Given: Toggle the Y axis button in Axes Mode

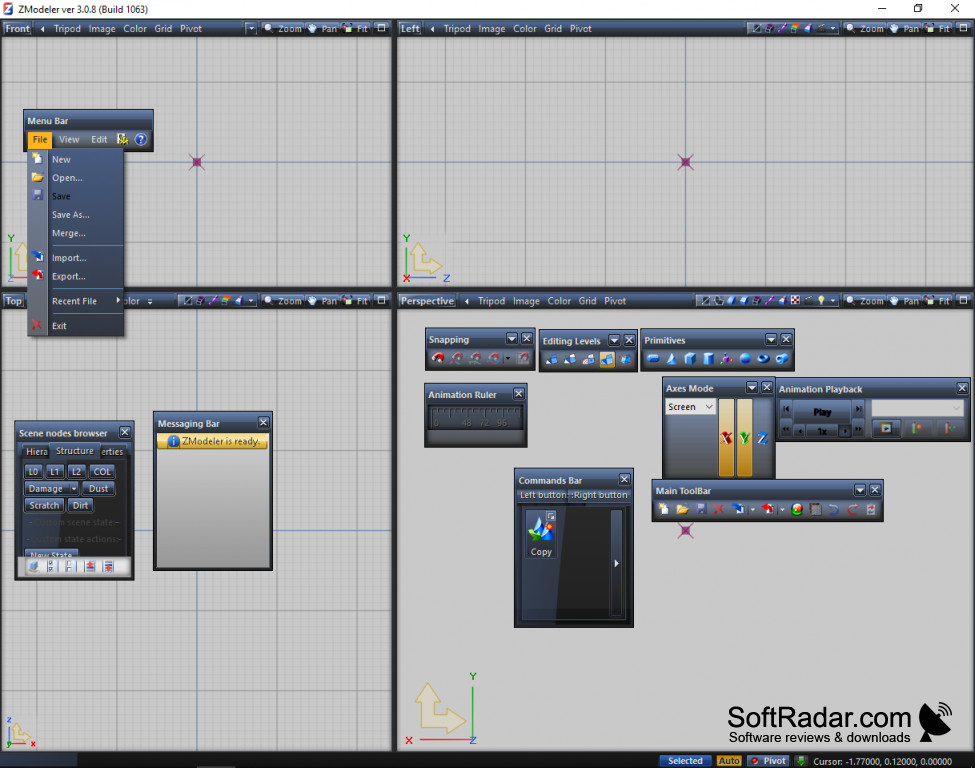Looking at the screenshot, I should pyautogui.click(x=744, y=438).
